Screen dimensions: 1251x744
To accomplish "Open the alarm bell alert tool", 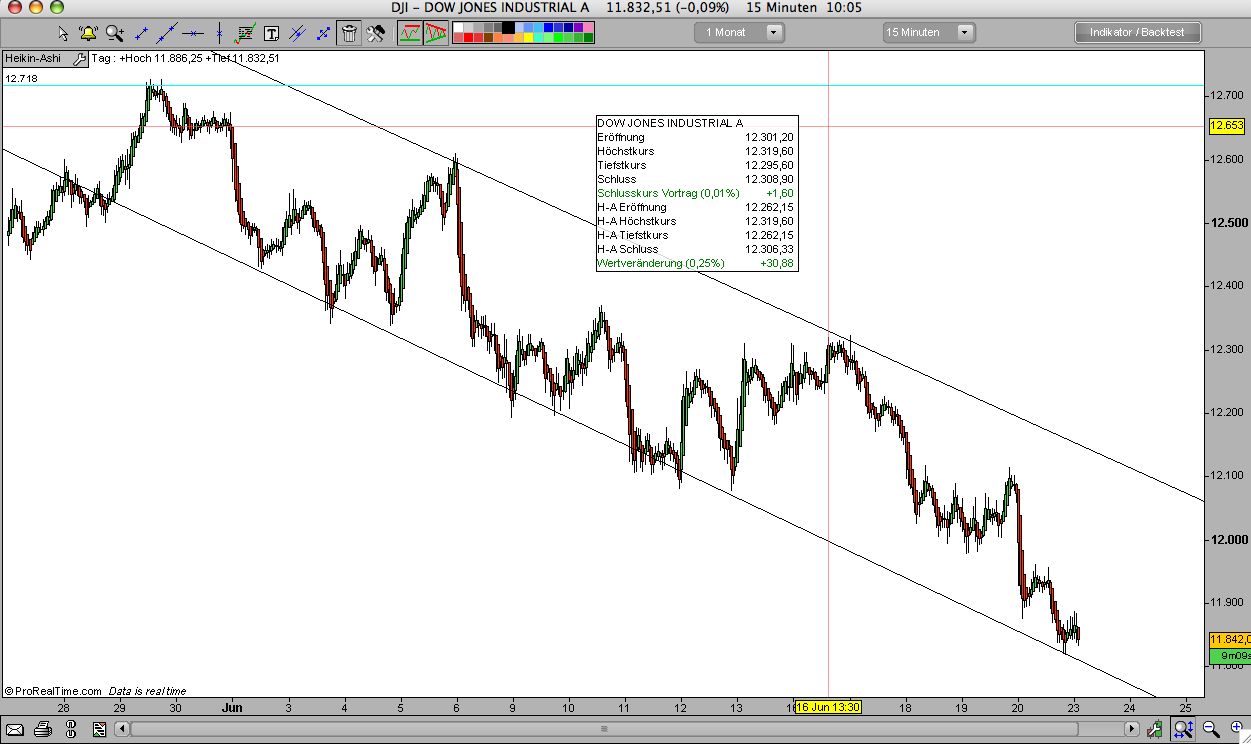I will point(88,33).
